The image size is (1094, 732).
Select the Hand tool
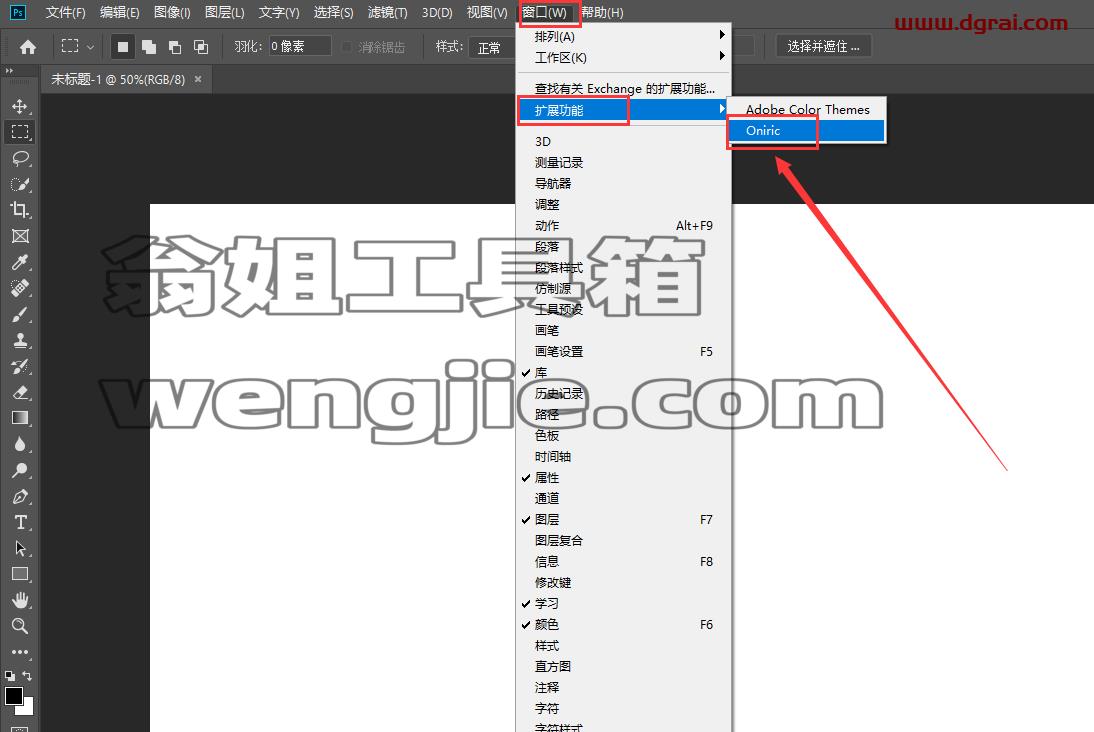pos(20,600)
